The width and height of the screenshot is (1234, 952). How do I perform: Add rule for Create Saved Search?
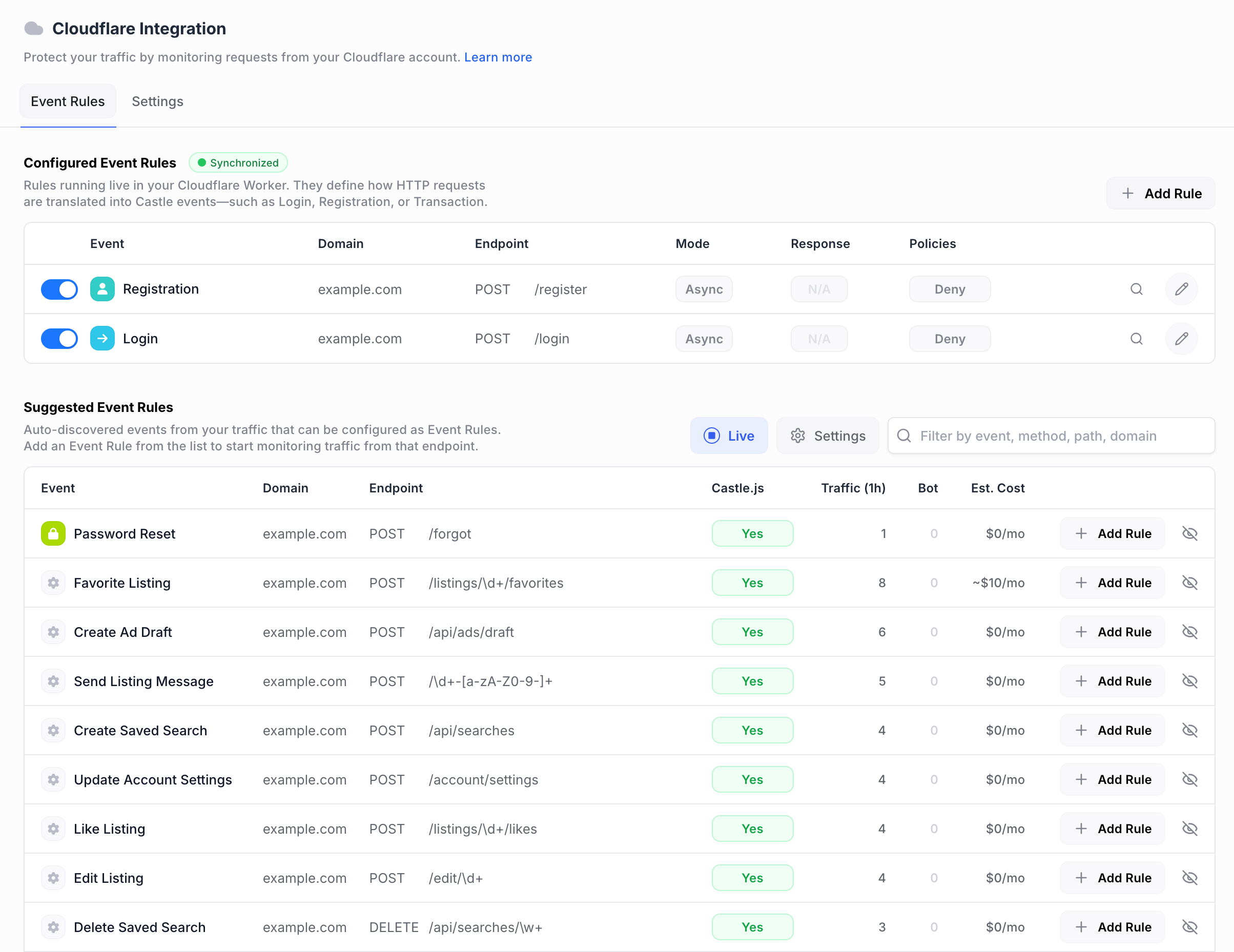pos(1112,730)
